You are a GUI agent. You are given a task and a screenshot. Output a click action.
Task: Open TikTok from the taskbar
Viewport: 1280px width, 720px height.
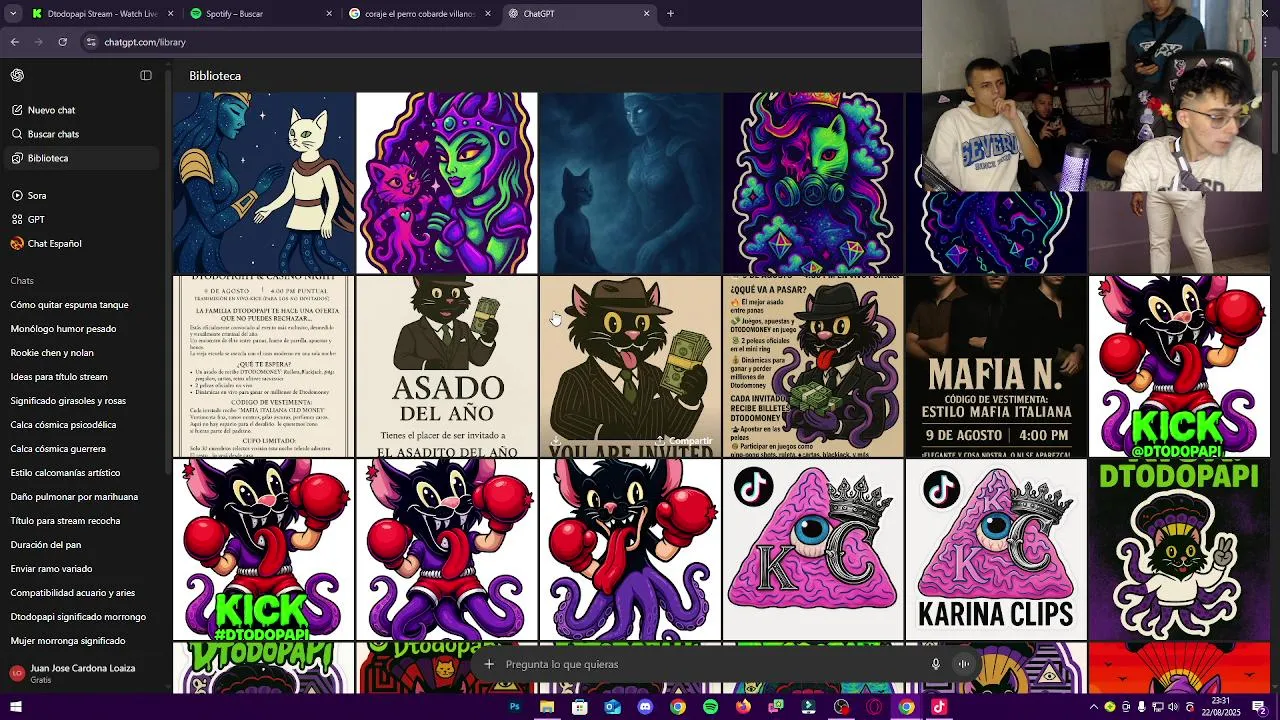tap(939, 707)
